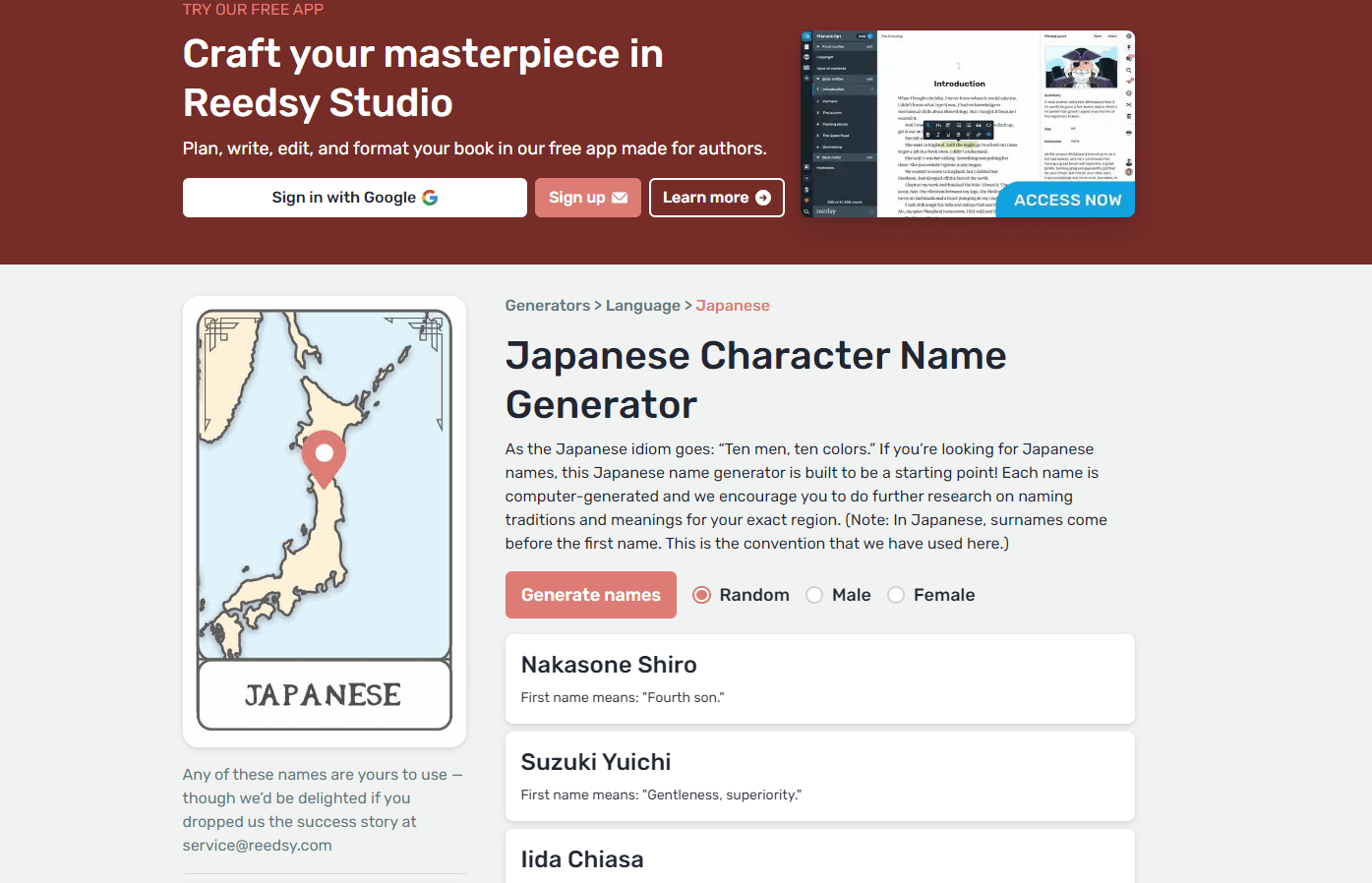Click the Japan map card image
The height and width of the screenshot is (883, 1372).
[325, 521]
